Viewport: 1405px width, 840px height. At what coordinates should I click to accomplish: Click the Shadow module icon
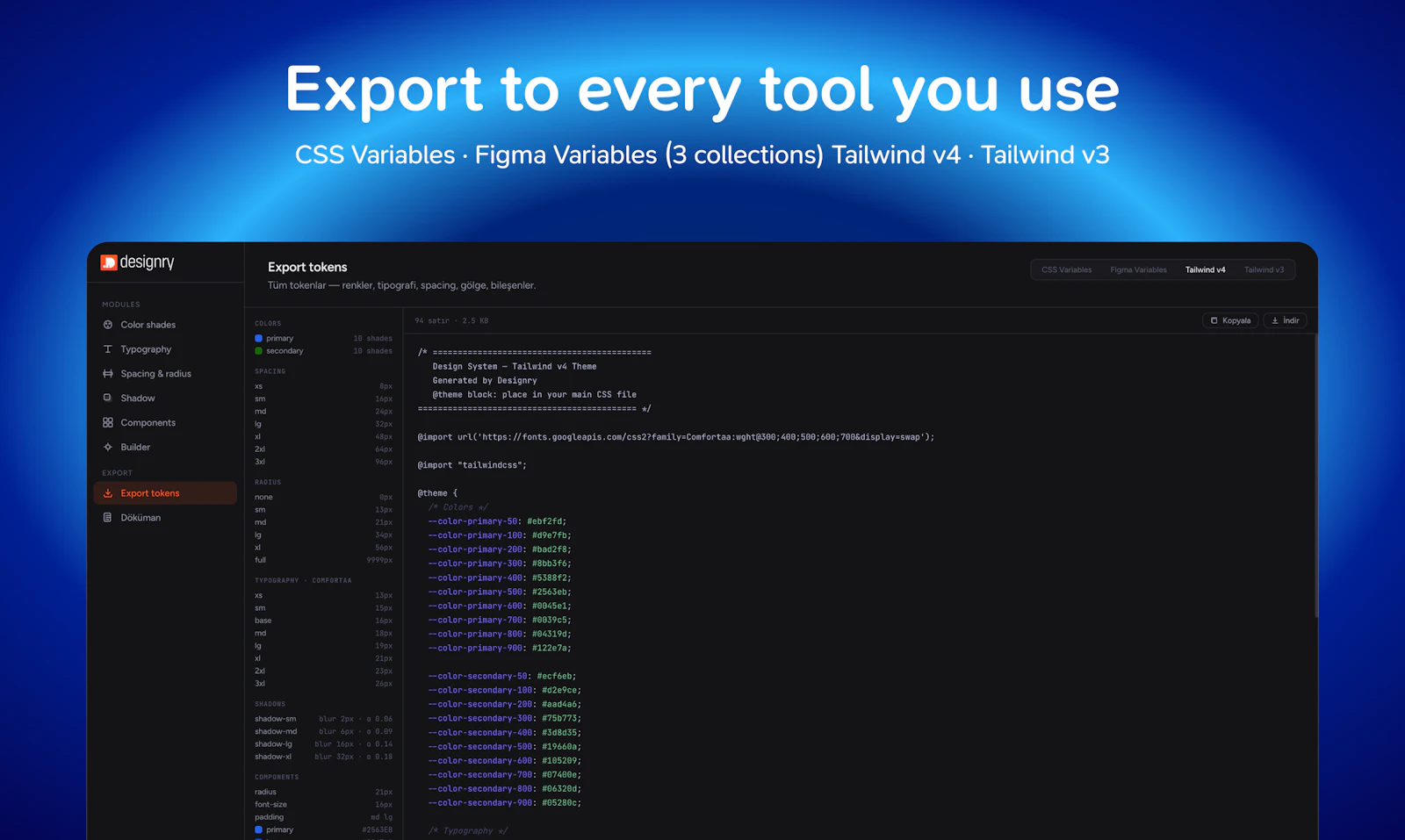pyautogui.click(x=108, y=398)
